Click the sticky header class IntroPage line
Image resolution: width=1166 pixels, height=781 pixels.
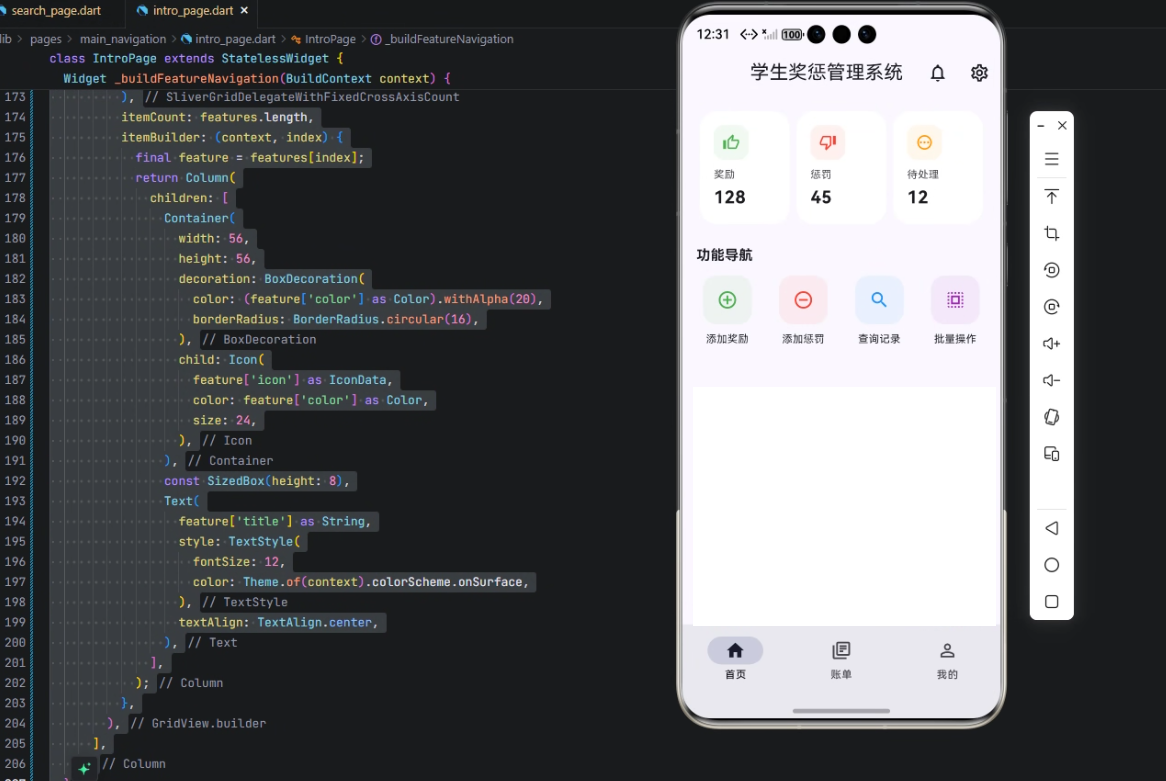196,58
